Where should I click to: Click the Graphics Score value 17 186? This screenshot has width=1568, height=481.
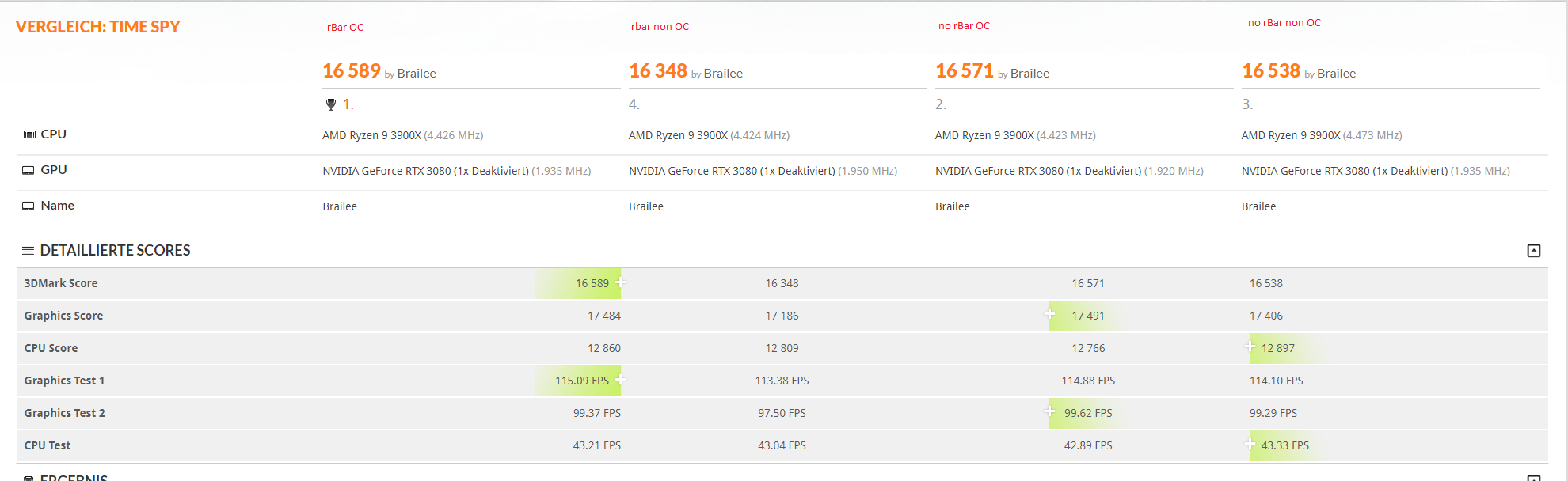pos(782,316)
